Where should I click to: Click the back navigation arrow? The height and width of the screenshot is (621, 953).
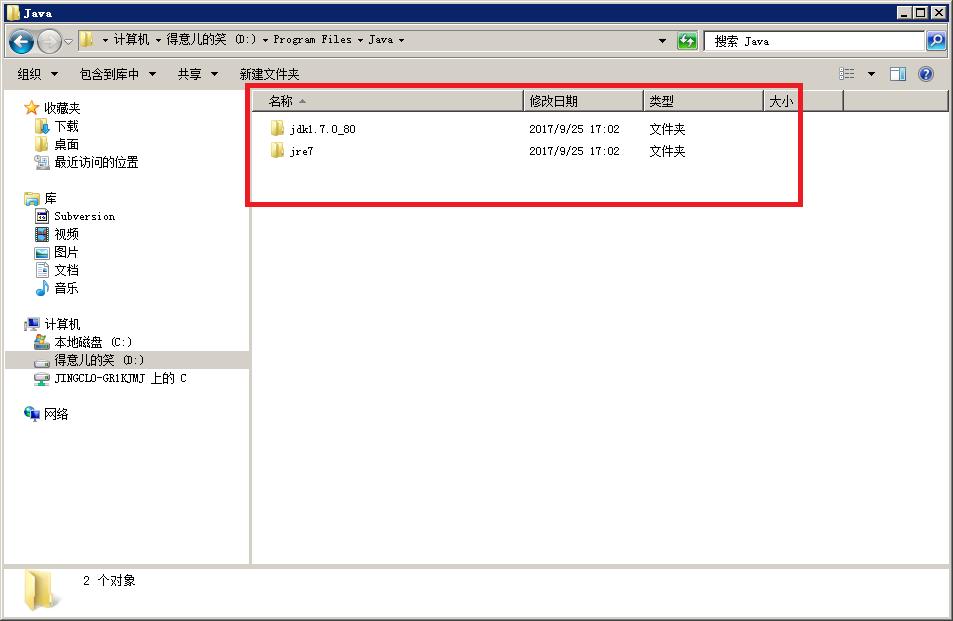(x=20, y=40)
